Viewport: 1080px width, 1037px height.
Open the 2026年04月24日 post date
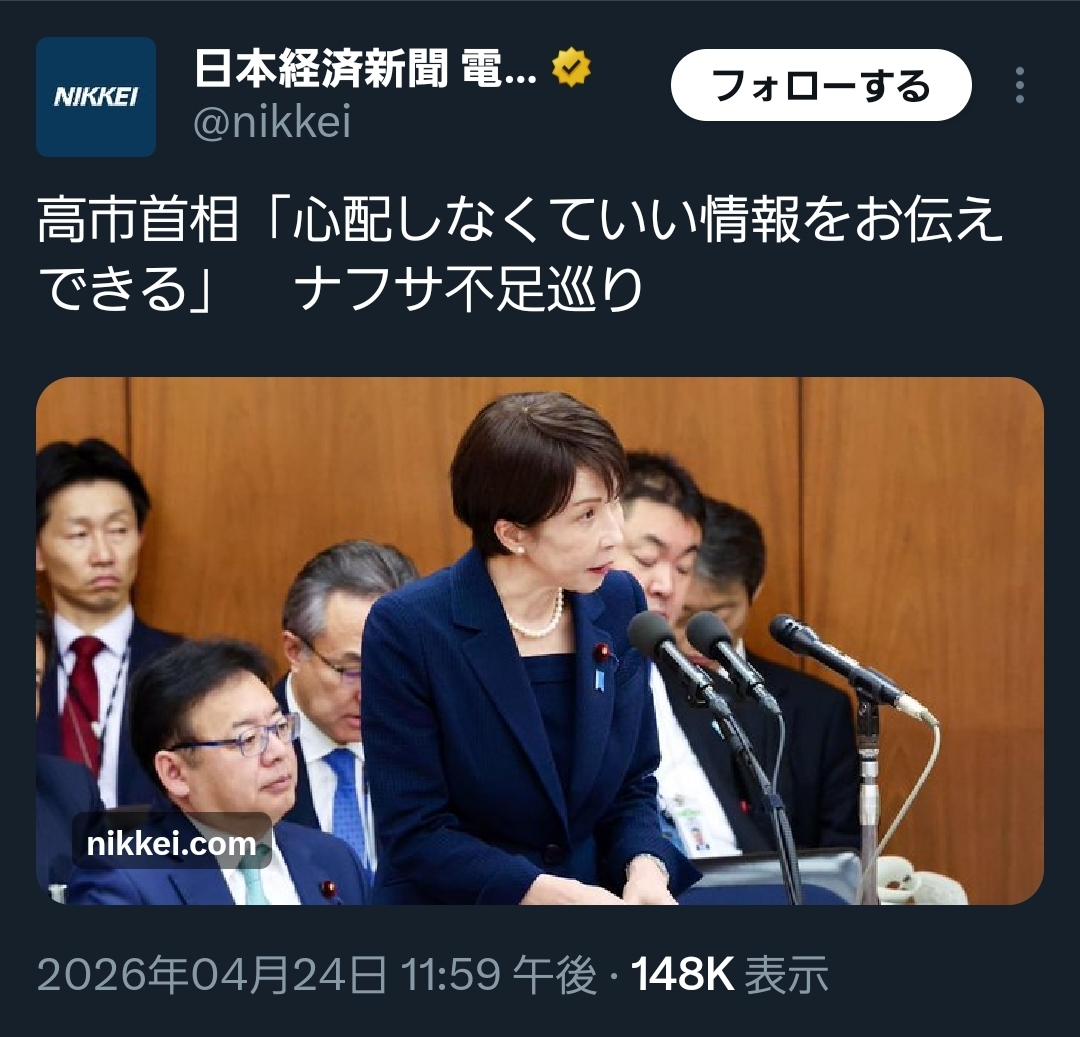211,974
